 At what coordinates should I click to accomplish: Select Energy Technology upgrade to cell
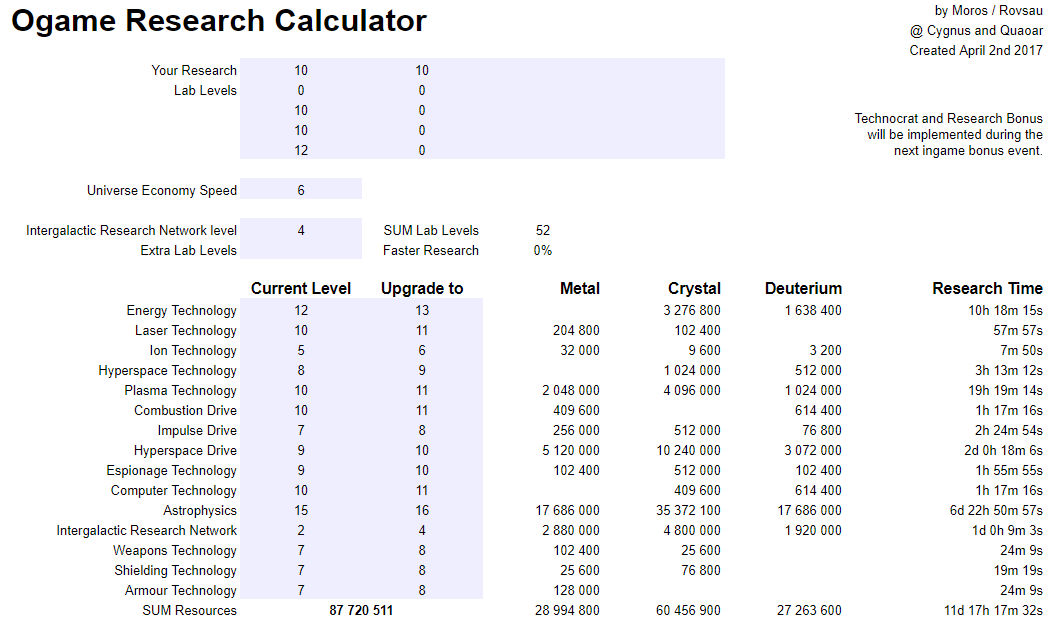[422, 311]
